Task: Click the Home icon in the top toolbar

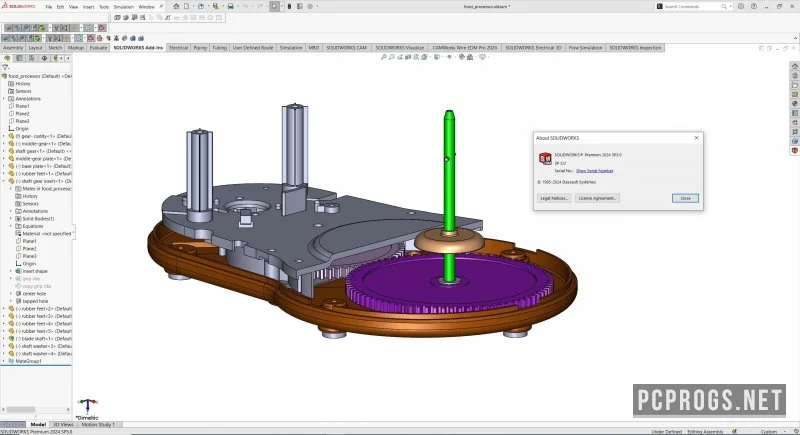Action: (x=176, y=6)
